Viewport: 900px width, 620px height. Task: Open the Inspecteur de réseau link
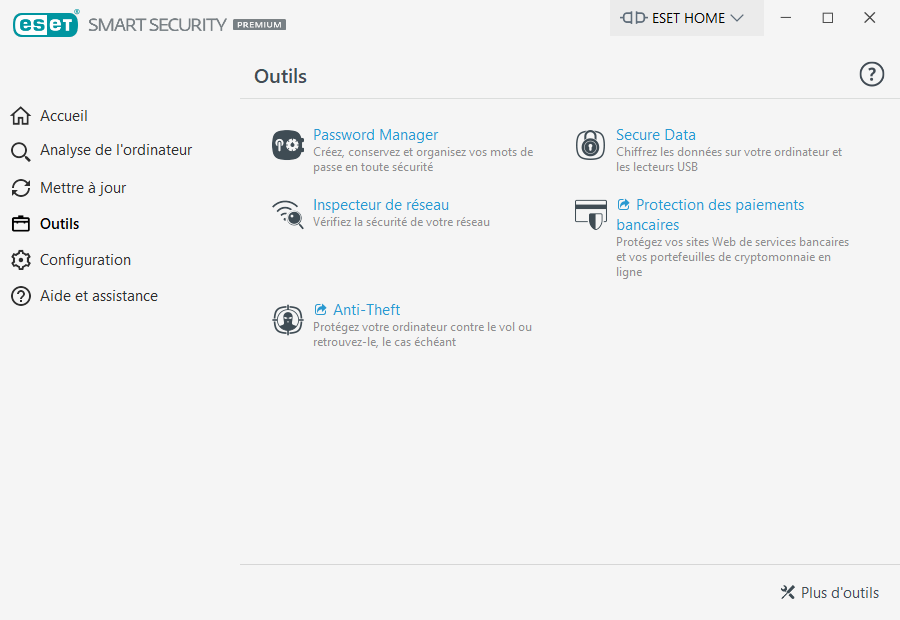click(x=381, y=205)
